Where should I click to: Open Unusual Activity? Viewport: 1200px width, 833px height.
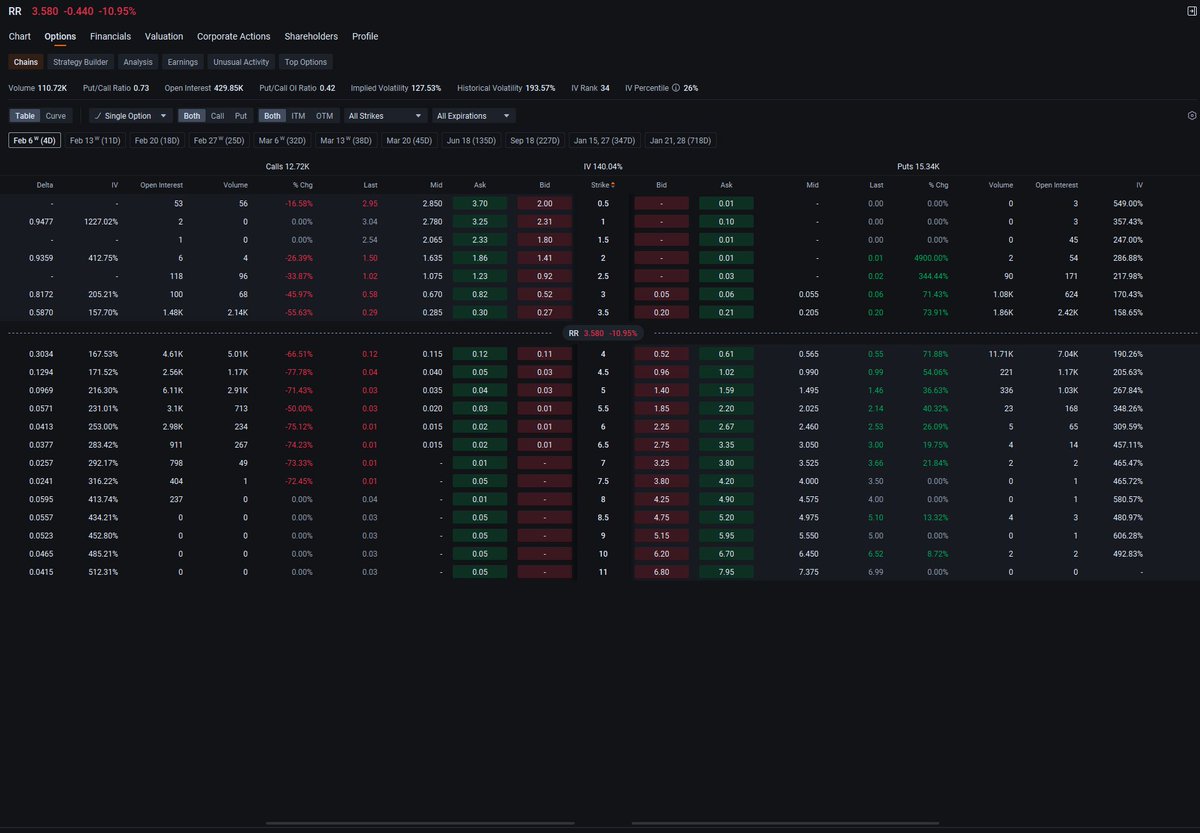[x=241, y=62]
